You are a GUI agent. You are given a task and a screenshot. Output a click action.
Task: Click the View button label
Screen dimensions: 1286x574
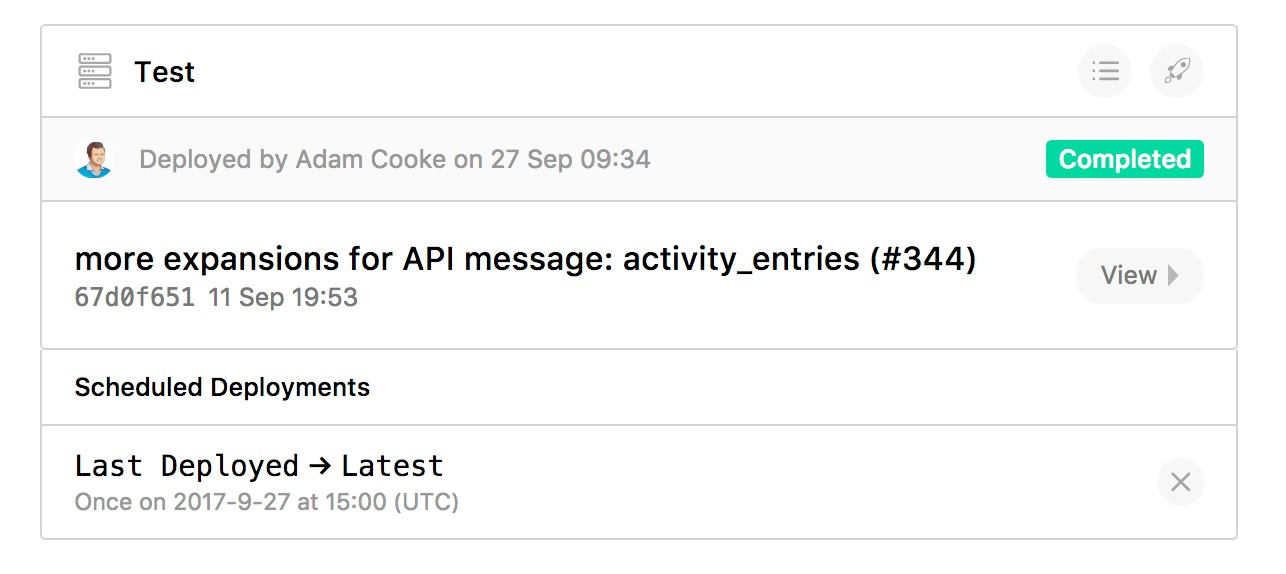1128,276
